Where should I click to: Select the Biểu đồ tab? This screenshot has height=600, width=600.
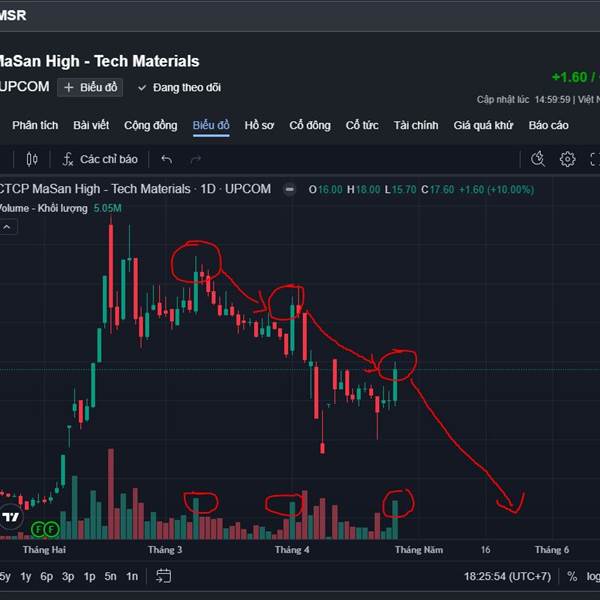pyautogui.click(x=211, y=125)
